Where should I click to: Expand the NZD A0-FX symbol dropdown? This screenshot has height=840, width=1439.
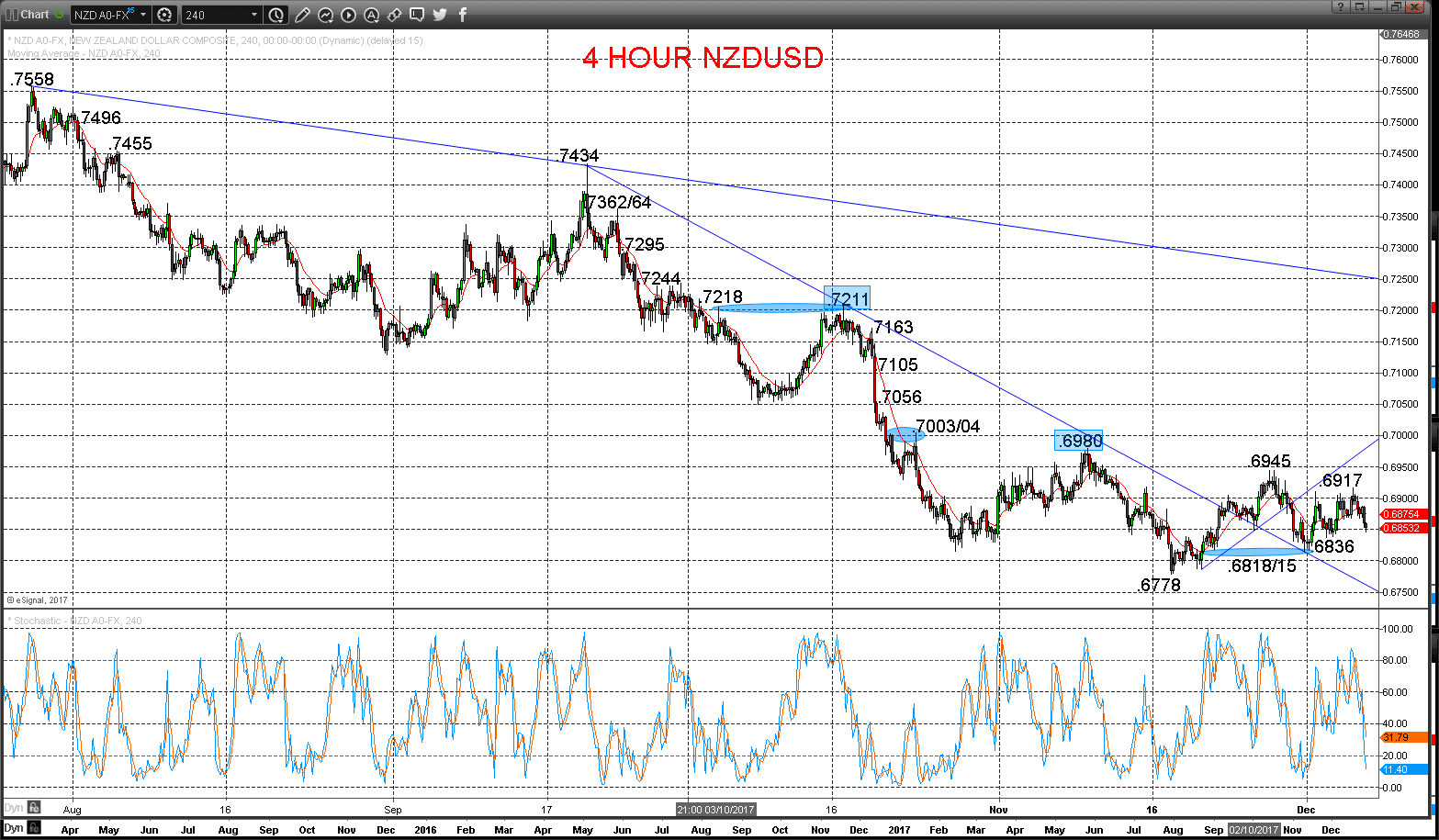143,15
